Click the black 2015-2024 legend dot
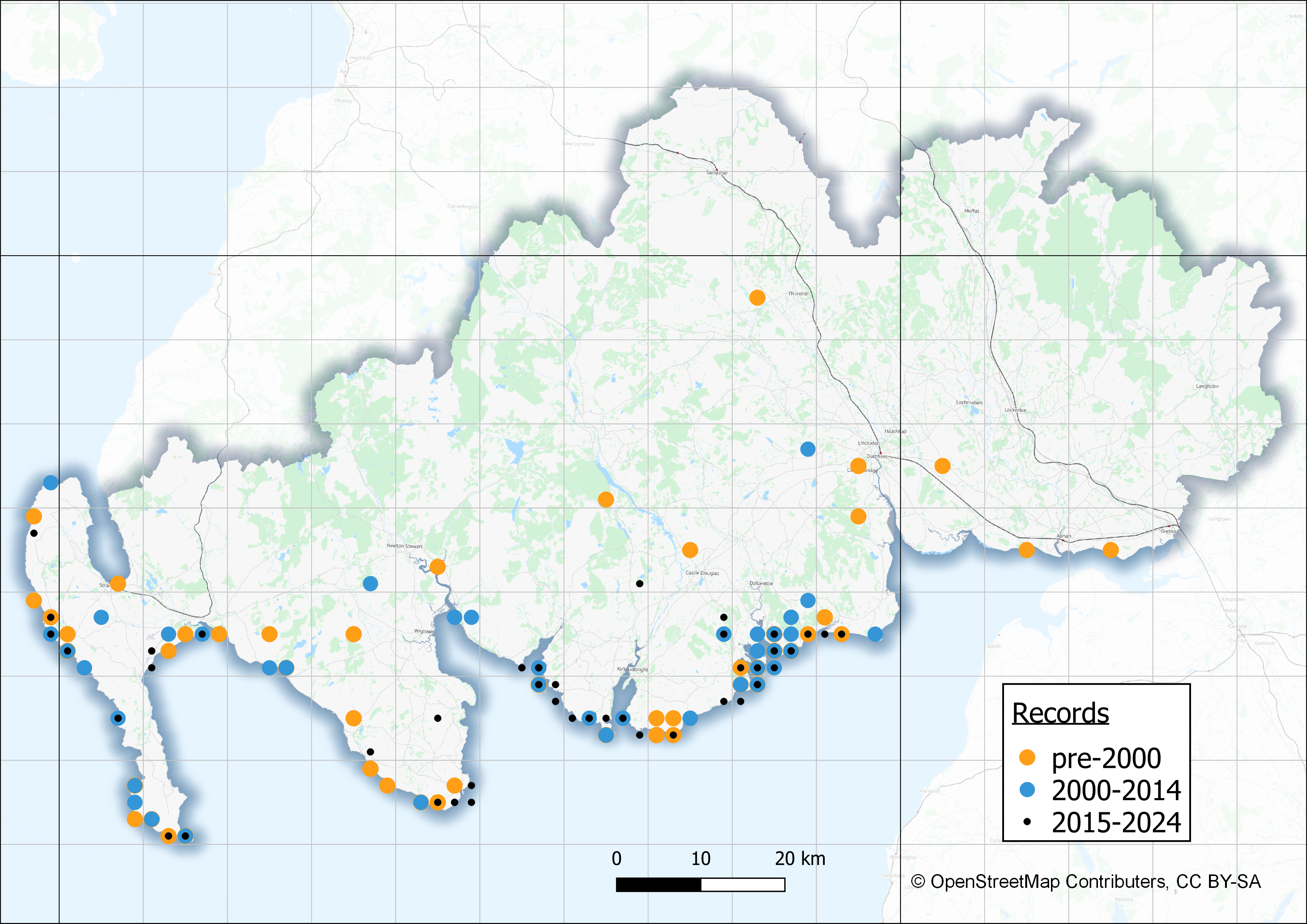 (1027, 822)
